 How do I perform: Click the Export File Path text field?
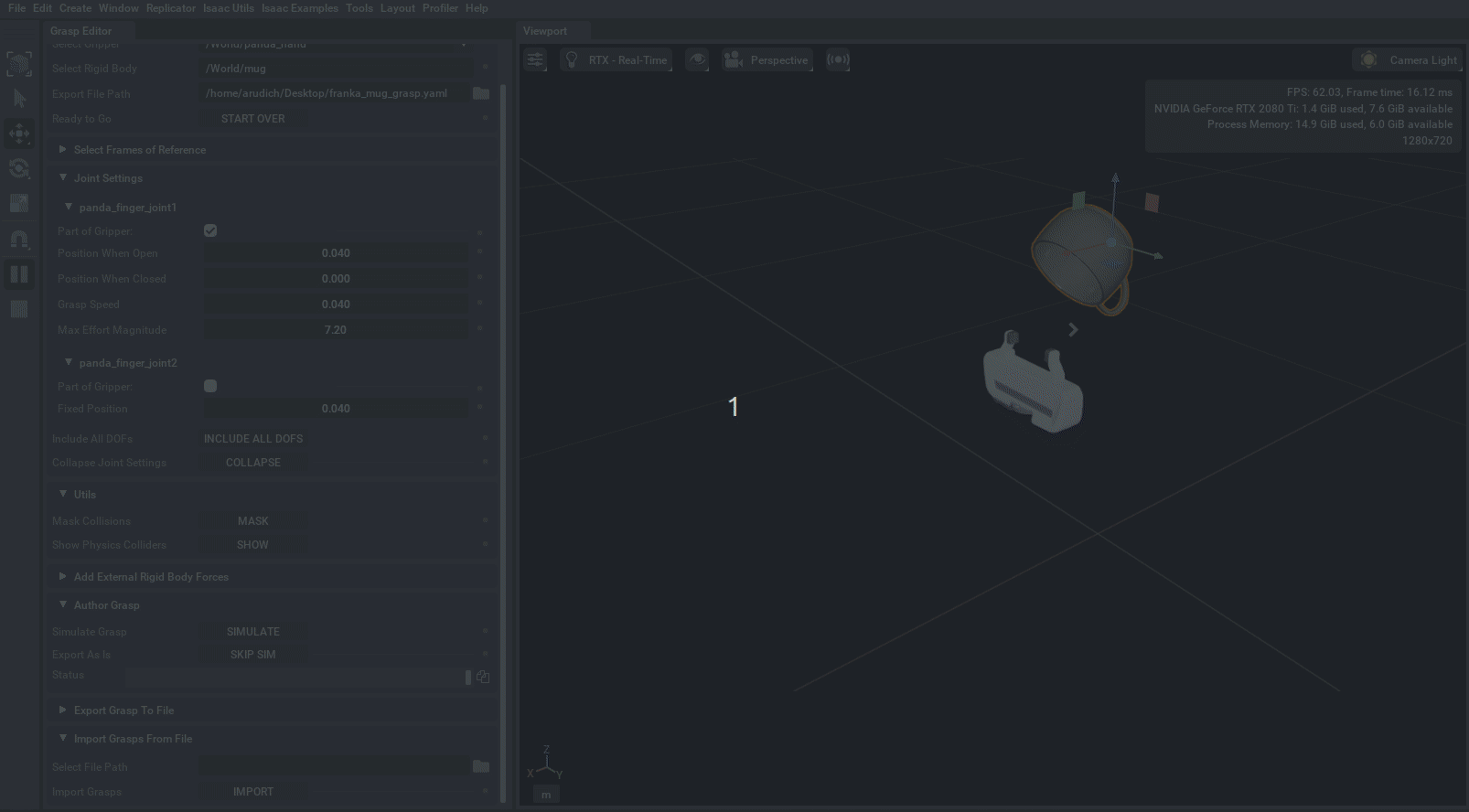pyautogui.click(x=334, y=93)
